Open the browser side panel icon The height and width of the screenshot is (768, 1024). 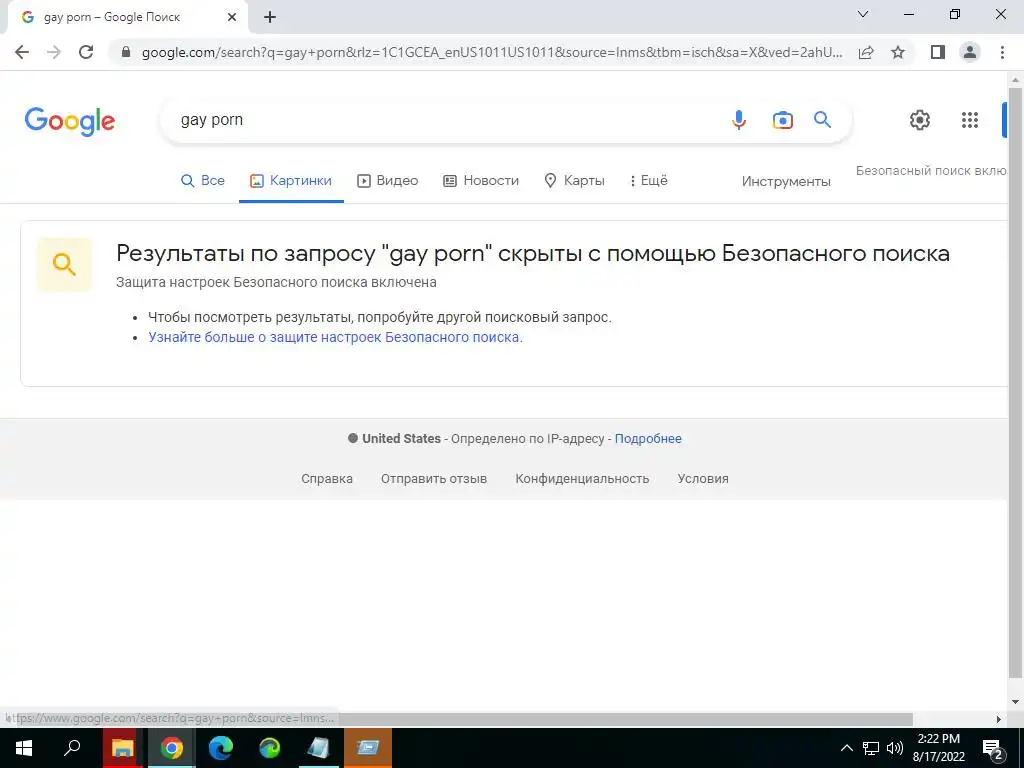coord(938,52)
